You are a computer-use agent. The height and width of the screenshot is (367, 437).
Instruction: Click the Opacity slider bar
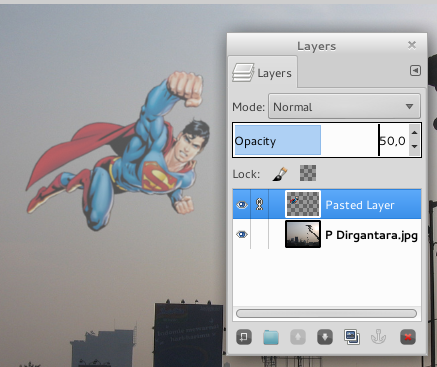pyautogui.click(x=321, y=140)
